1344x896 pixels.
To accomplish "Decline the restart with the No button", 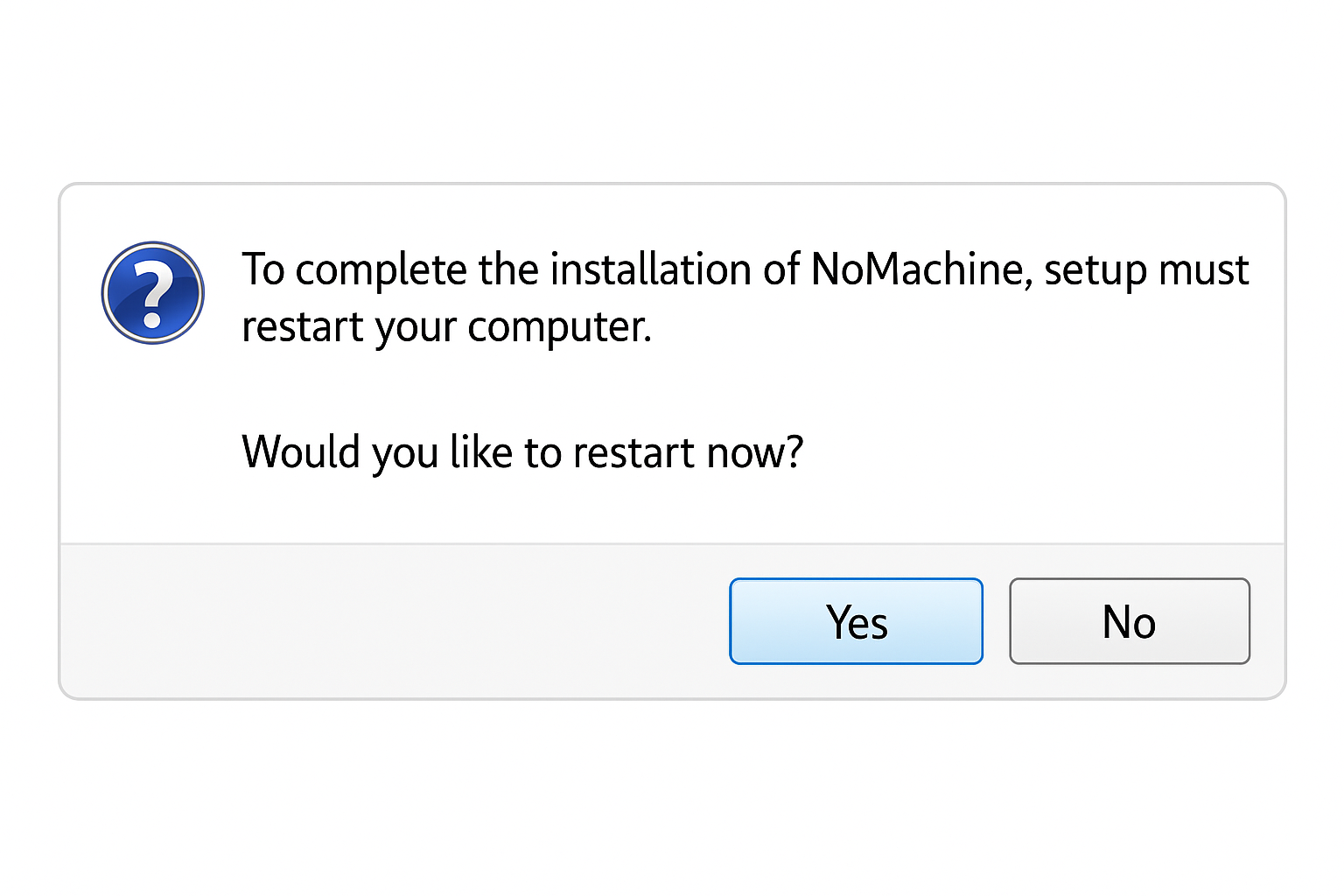I will [1129, 621].
